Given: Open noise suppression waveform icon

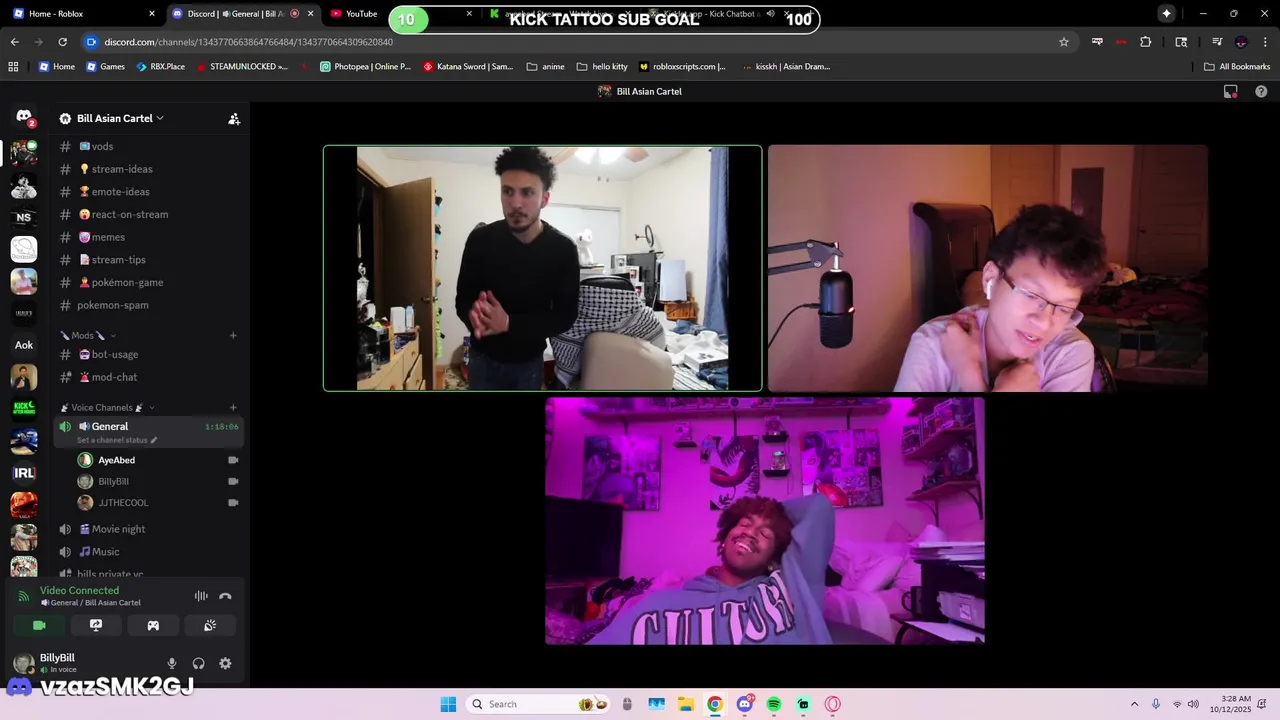Looking at the screenshot, I should coord(201,596).
